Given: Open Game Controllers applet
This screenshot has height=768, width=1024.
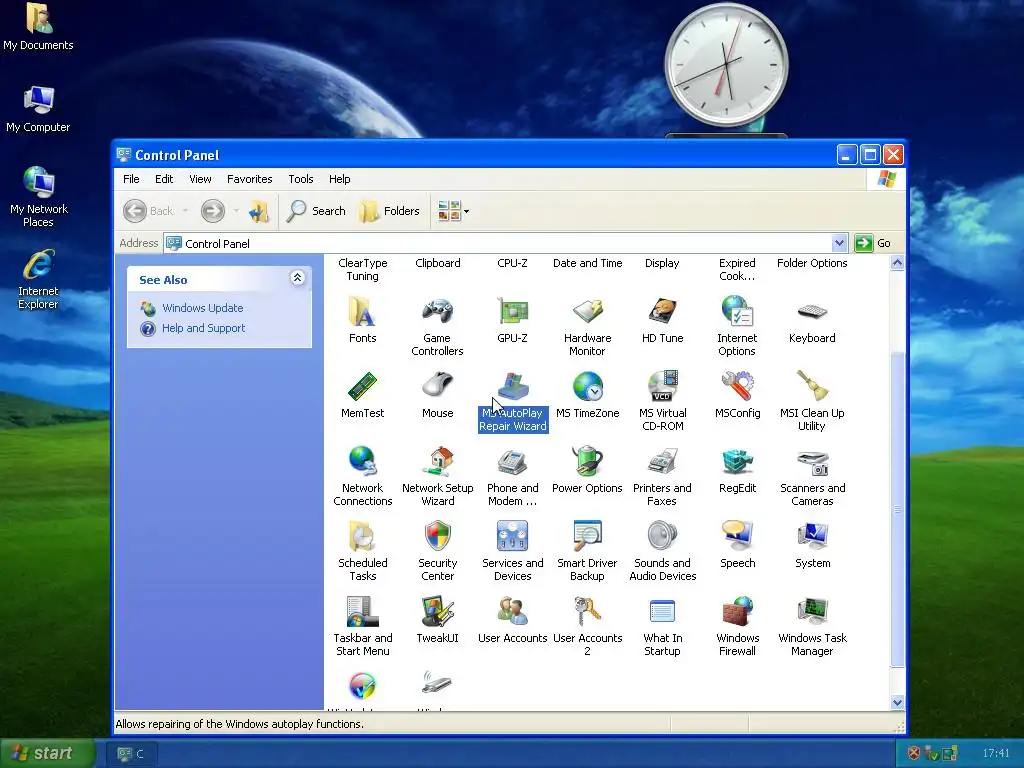Looking at the screenshot, I should (x=437, y=312).
